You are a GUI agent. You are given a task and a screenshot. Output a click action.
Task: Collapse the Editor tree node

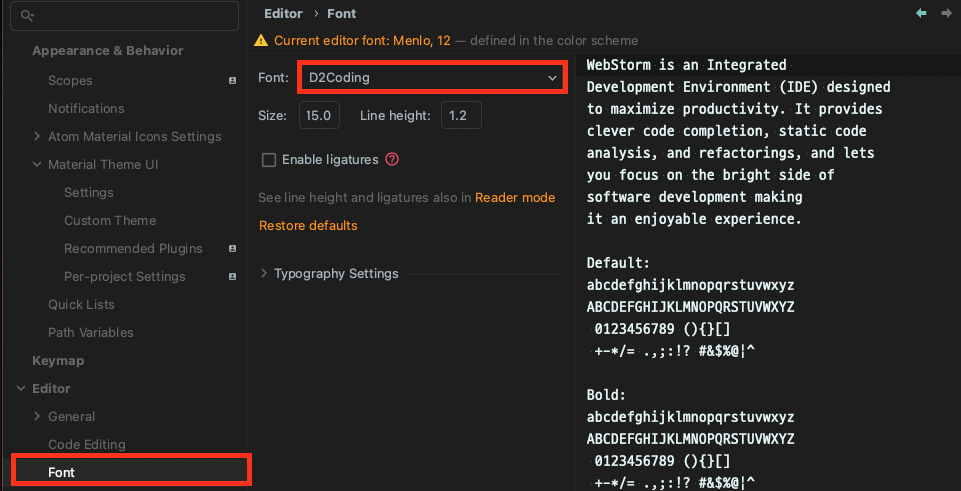[21, 389]
